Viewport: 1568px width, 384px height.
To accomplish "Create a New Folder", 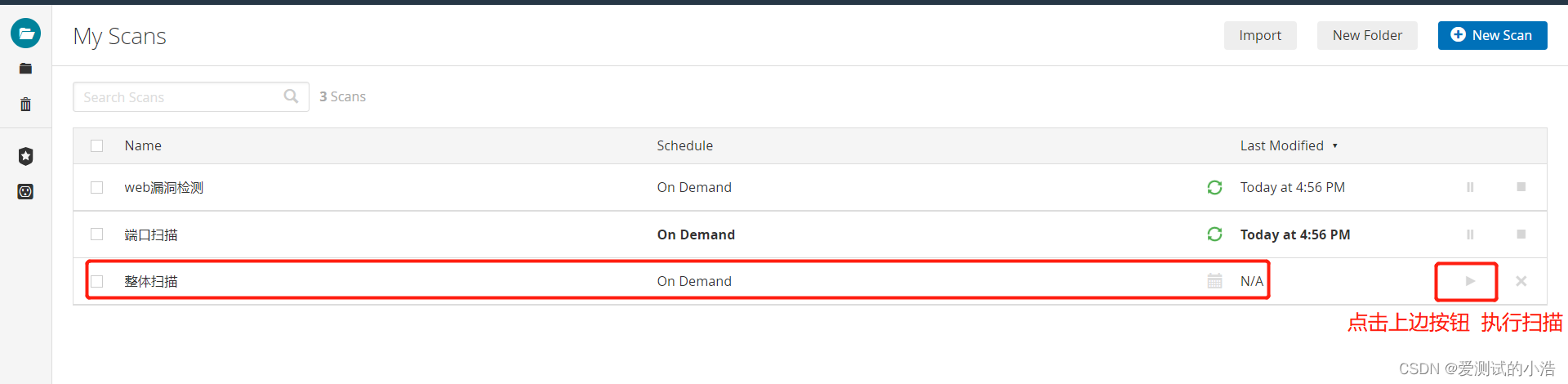I will click(1366, 35).
